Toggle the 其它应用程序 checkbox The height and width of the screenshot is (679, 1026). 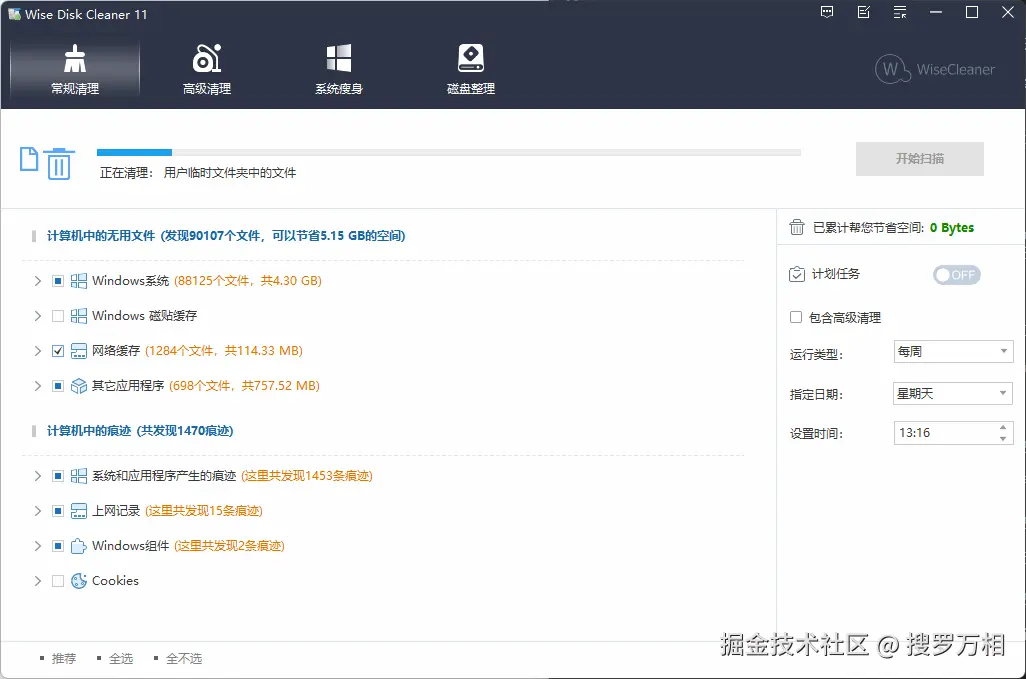click(58, 386)
